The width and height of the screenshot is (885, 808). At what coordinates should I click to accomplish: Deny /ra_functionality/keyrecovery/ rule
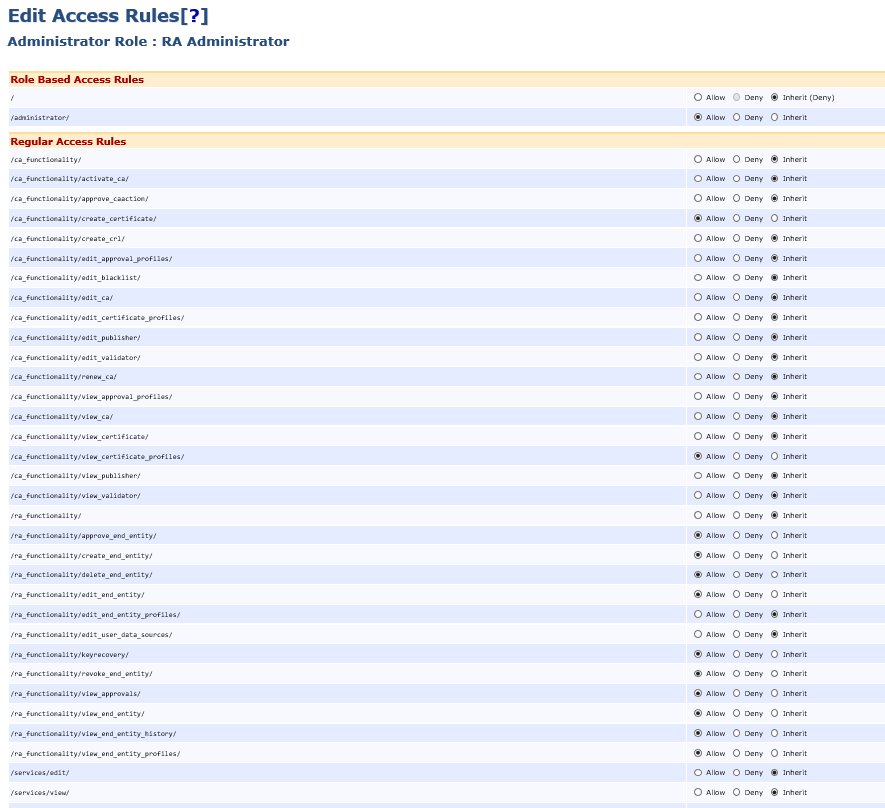pyautogui.click(x=737, y=654)
